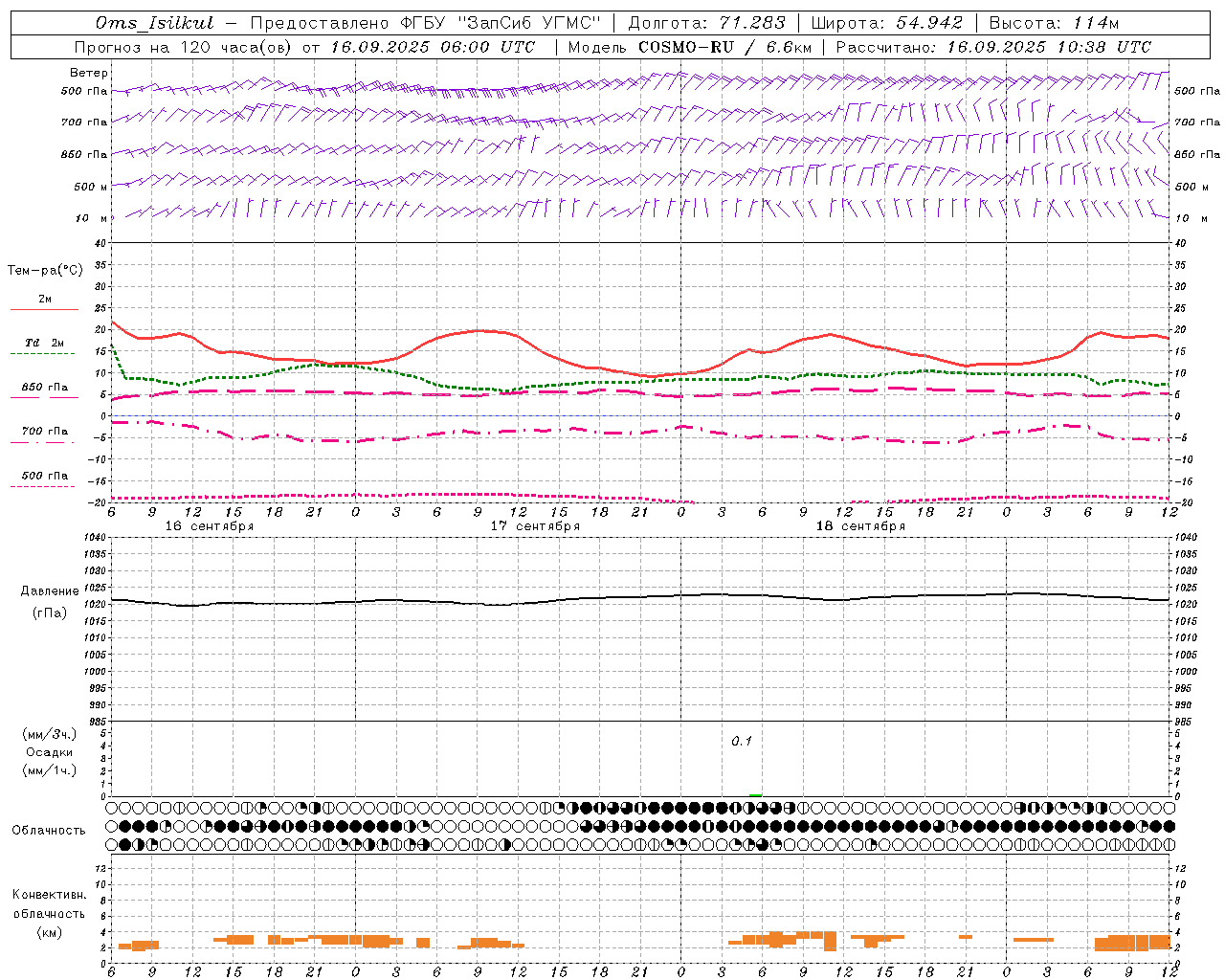Click the 'Осадки' precipitation label
Image resolution: width=1225 pixels, height=980 pixels.
pyautogui.click(x=50, y=752)
